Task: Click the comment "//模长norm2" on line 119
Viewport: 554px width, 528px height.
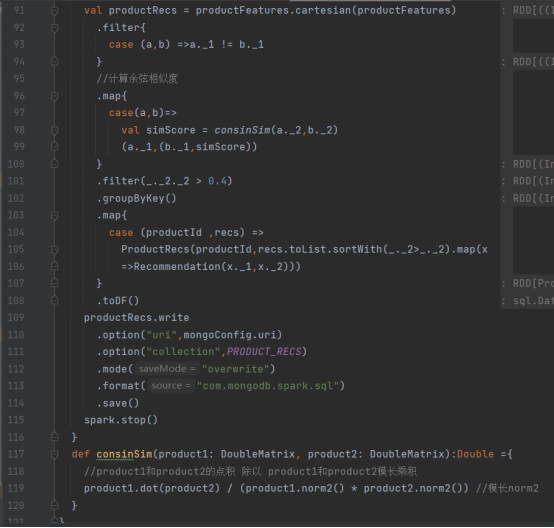Action: click(507, 488)
